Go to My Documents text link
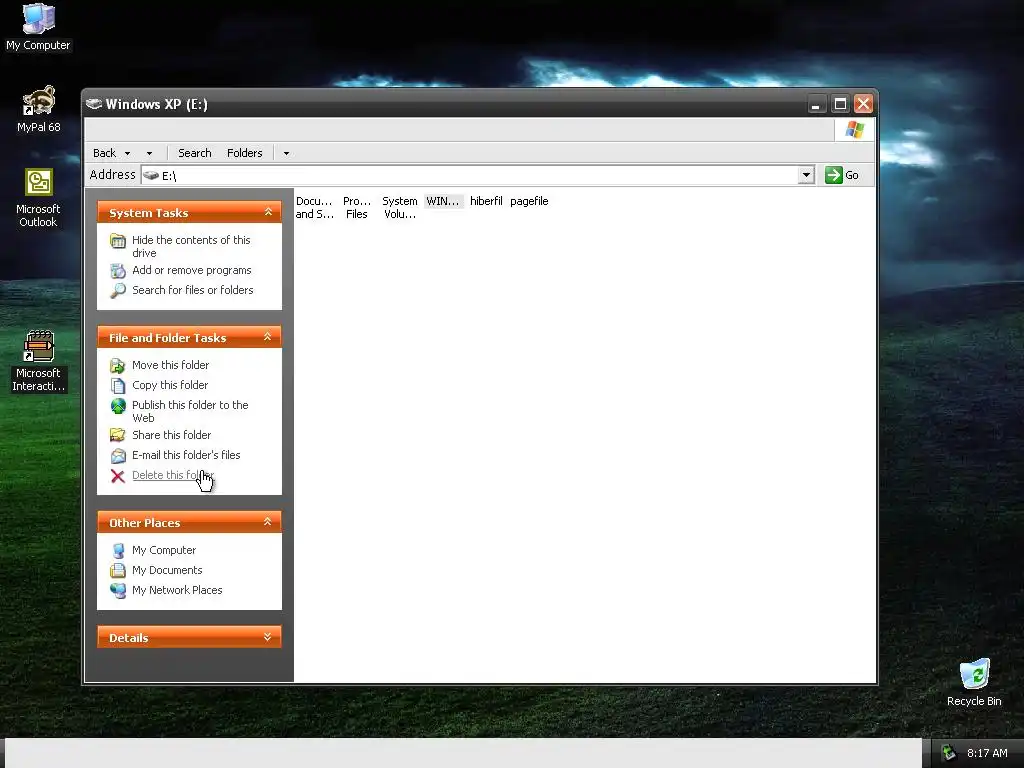 167,570
